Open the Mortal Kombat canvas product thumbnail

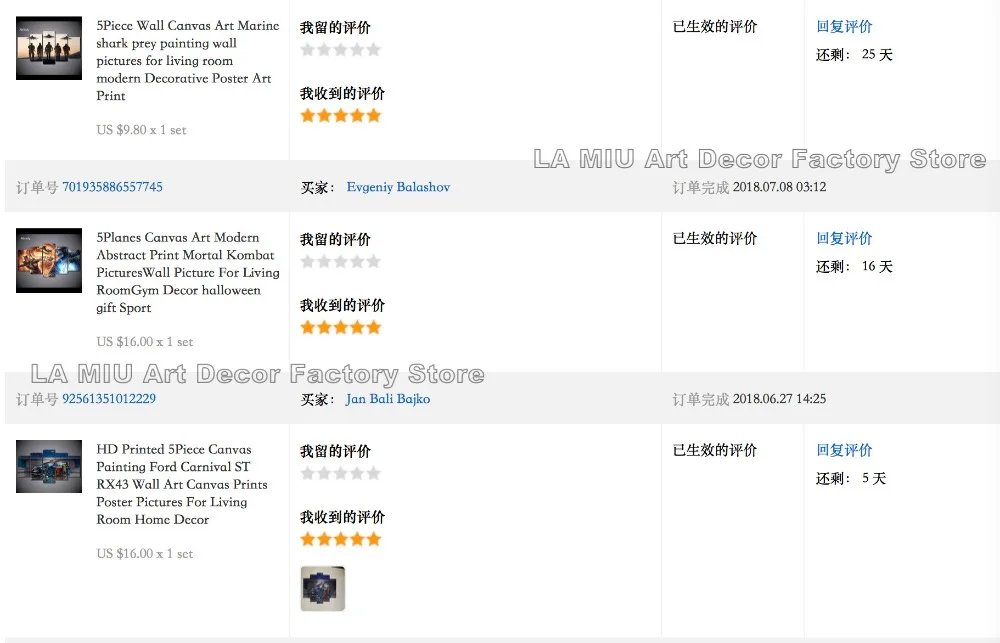49,260
